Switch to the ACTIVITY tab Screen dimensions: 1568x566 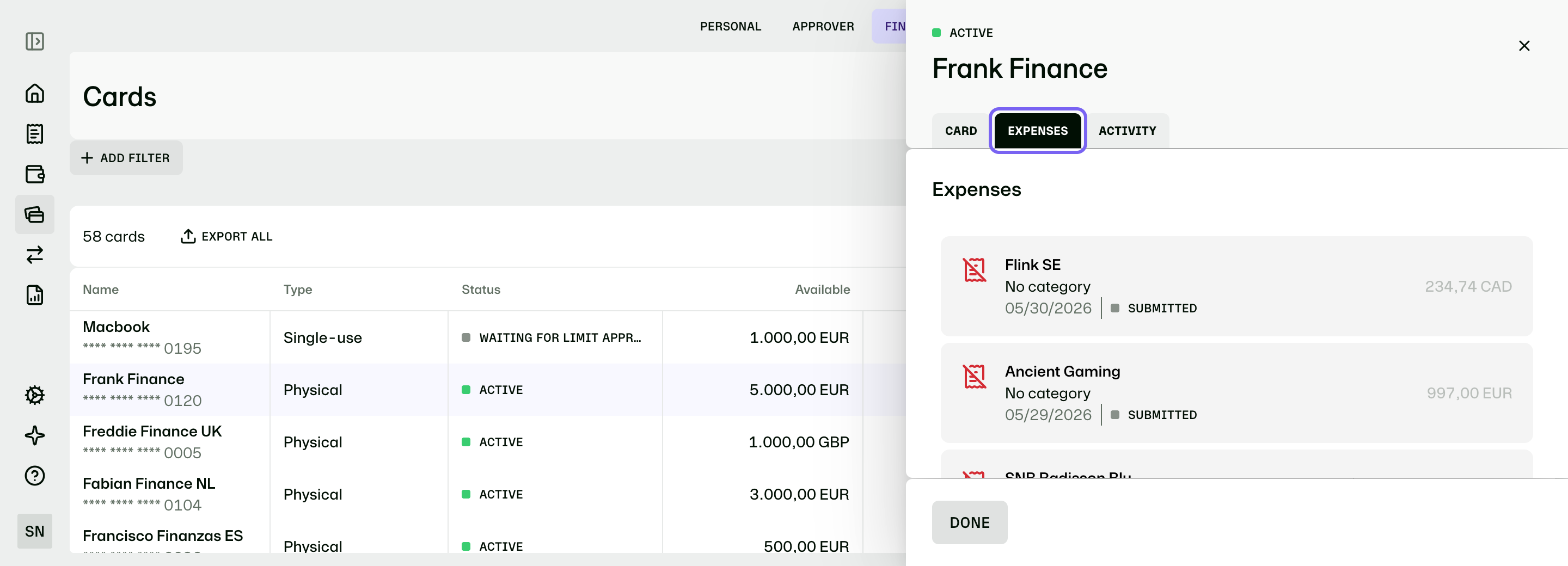tap(1126, 131)
